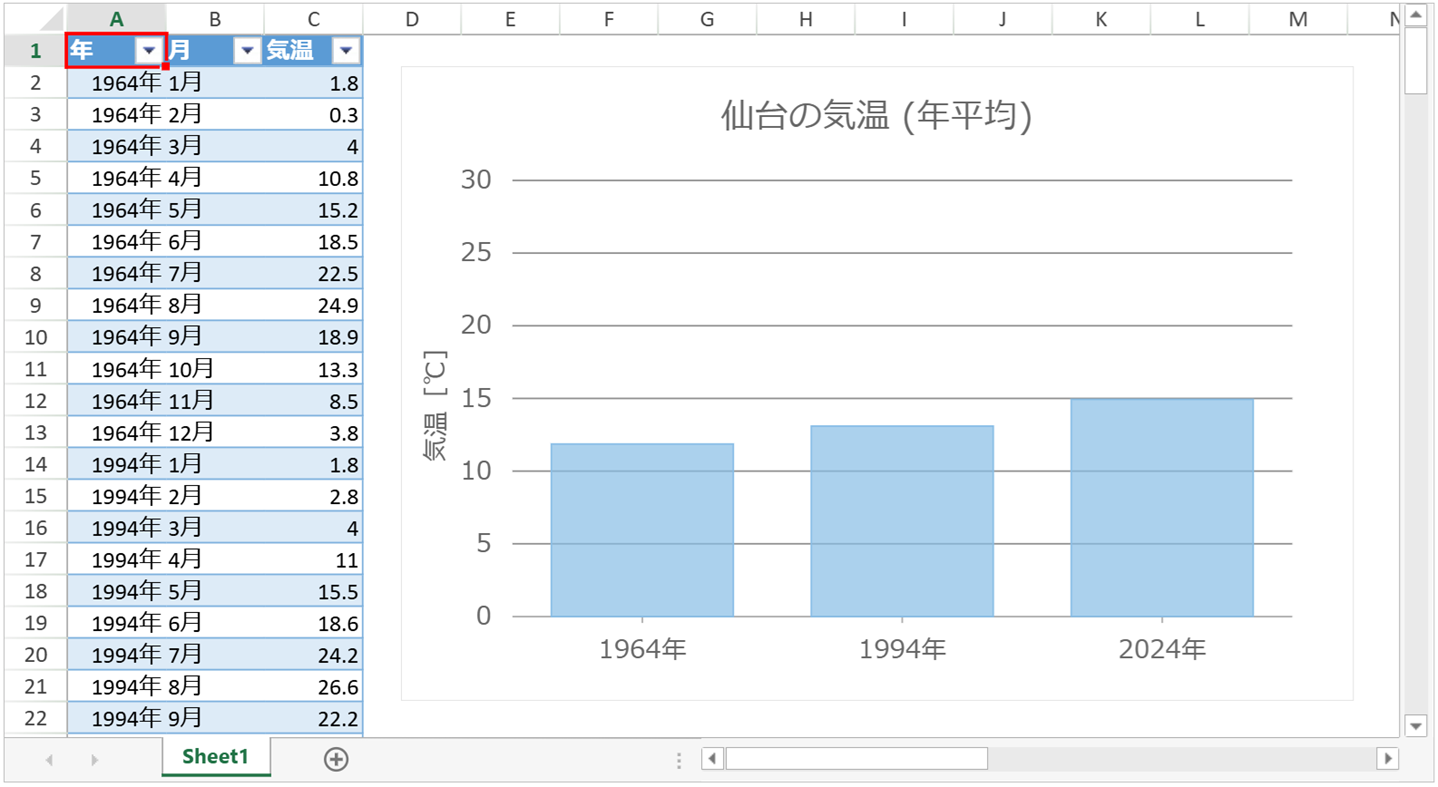Click the vertical scrollbar up arrow
This screenshot has height=787, width=1438.
[x=1415, y=15]
